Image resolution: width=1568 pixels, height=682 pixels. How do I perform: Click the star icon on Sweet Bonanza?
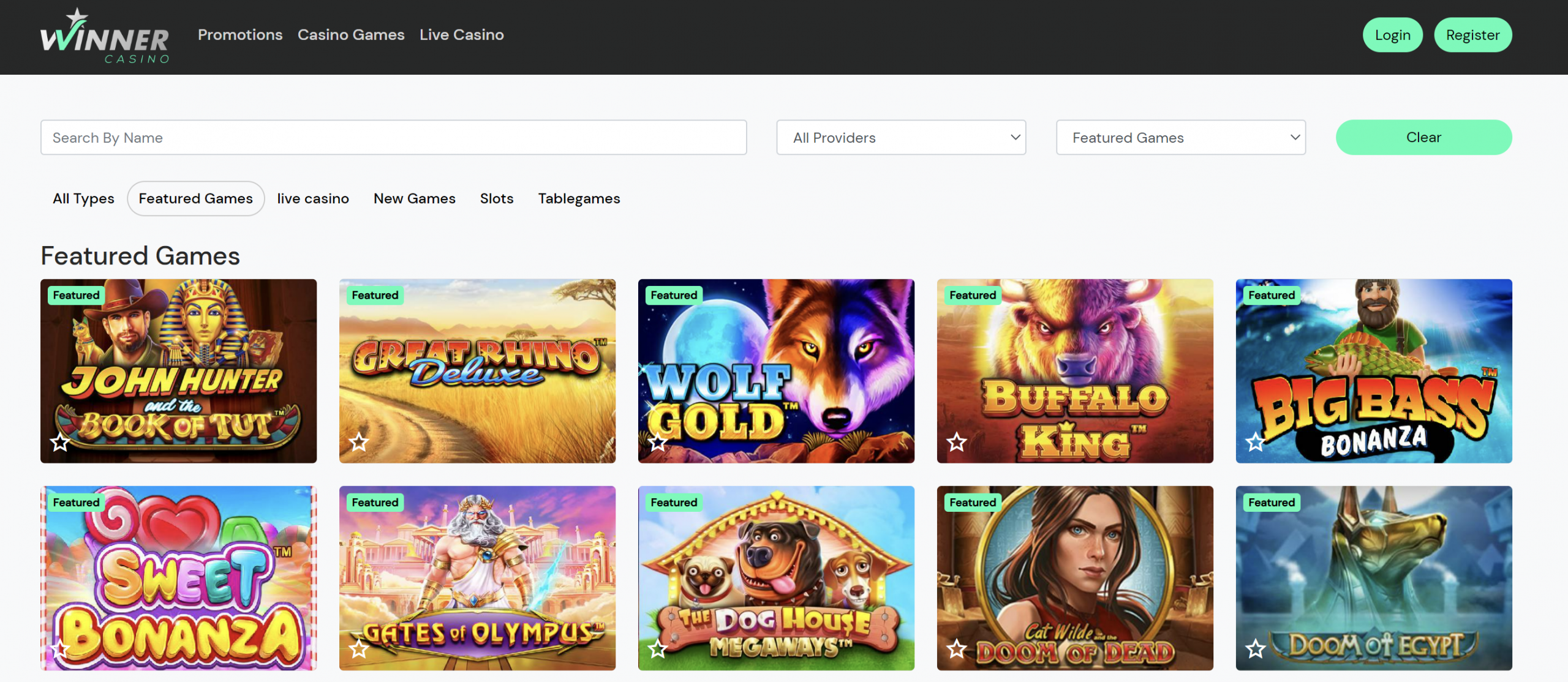coord(60,649)
